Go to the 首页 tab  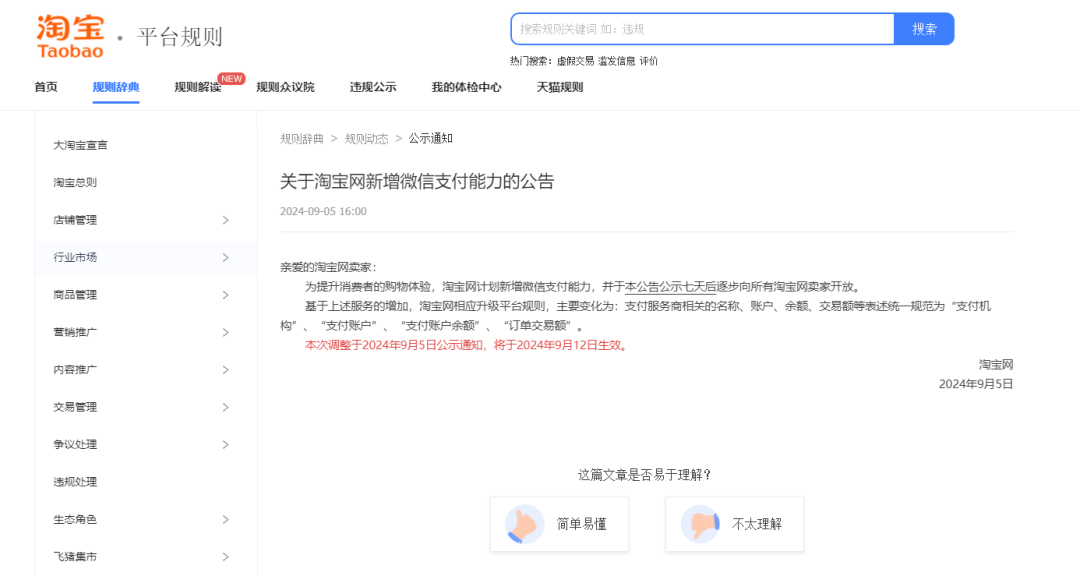(46, 87)
